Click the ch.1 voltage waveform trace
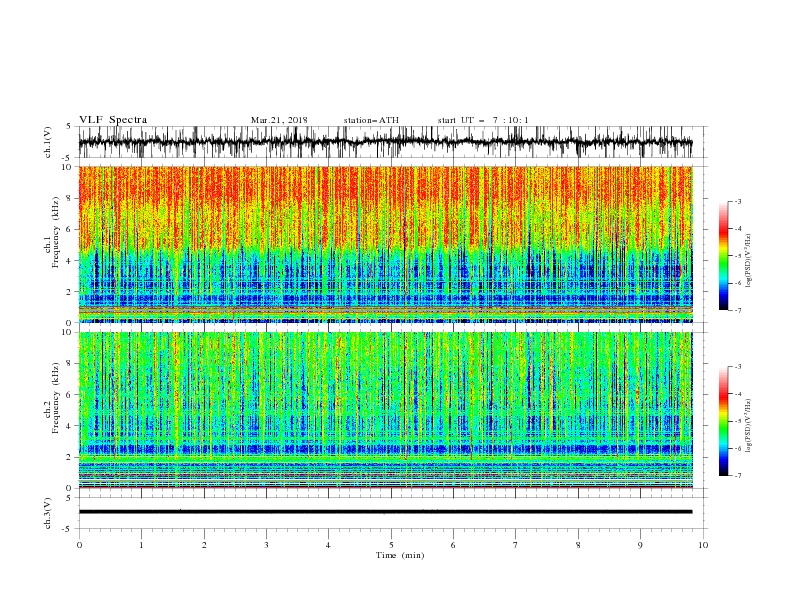This screenshot has height=612, width=792. coord(385,142)
